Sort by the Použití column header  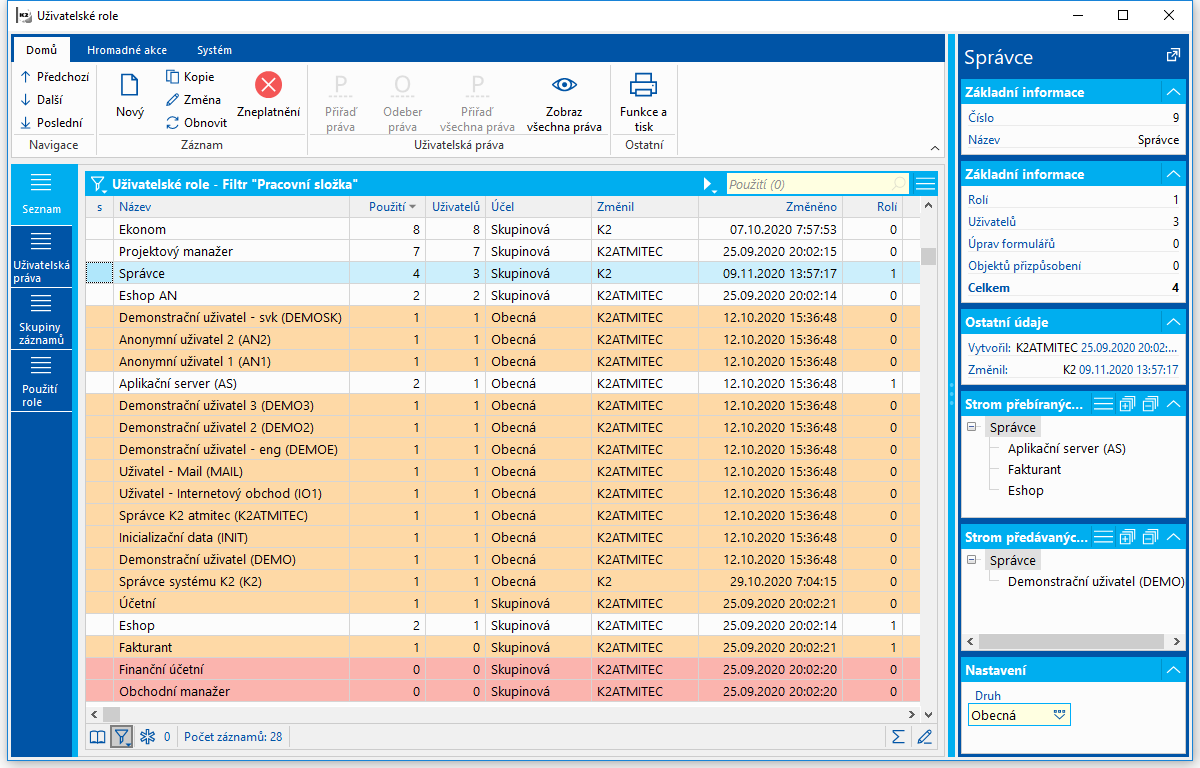(388, 207)
